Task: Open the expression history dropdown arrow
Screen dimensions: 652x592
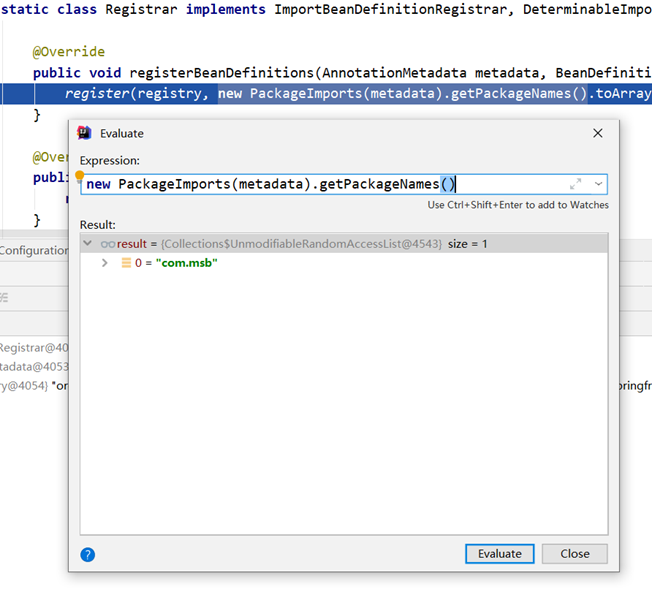Action: 598,184
